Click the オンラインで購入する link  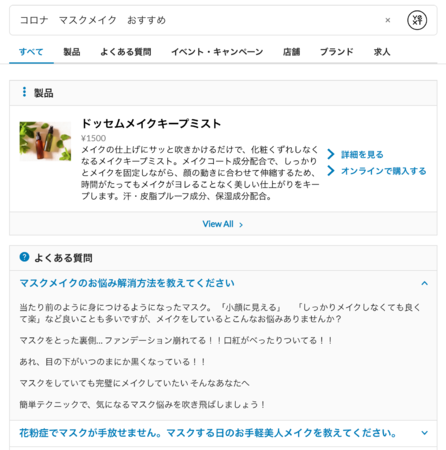click(x=384, y=171)
